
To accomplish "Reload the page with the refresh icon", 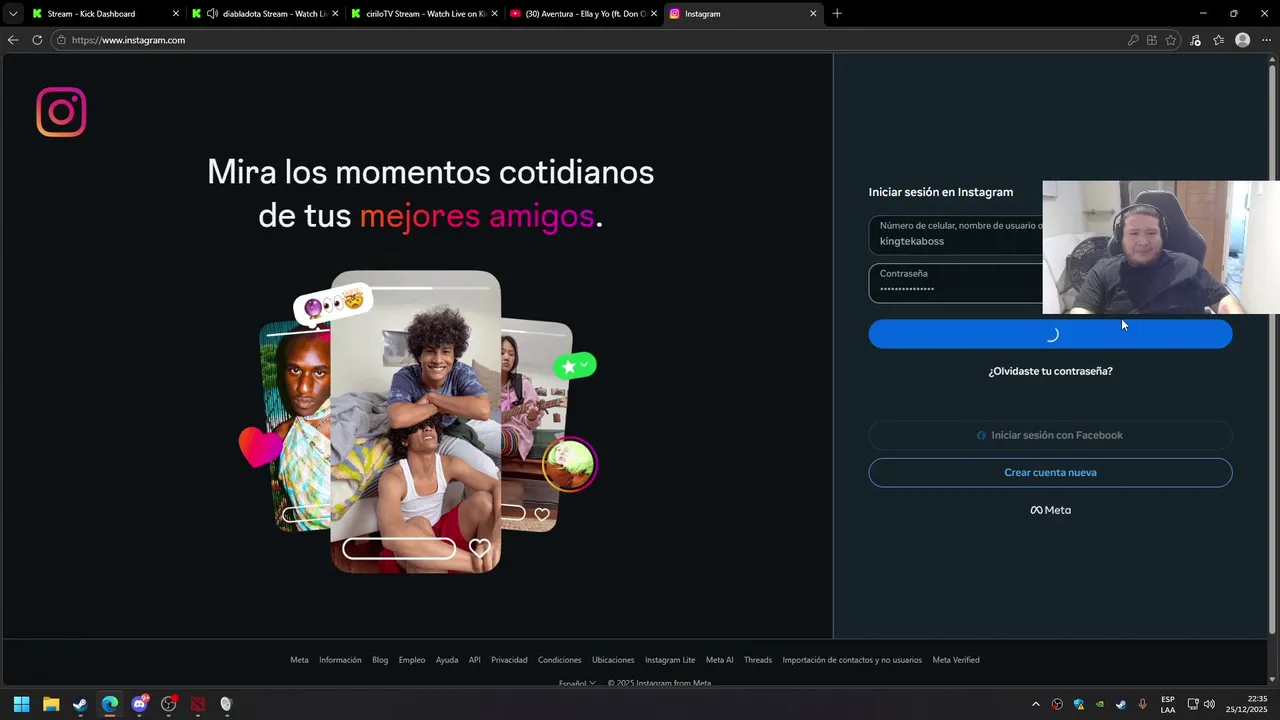I will coord(37,40).
